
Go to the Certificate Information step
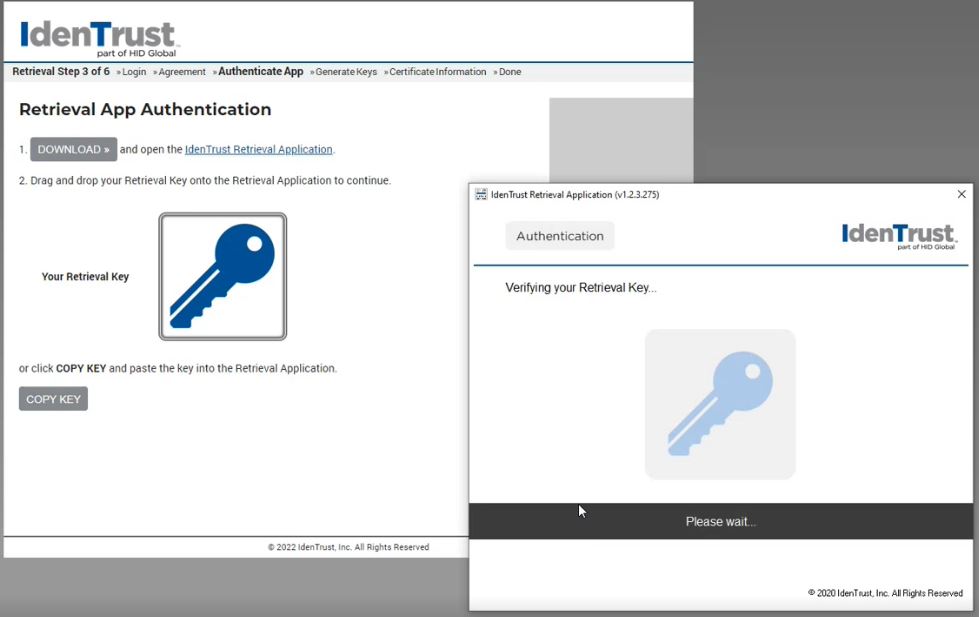[x=437, y=72]
